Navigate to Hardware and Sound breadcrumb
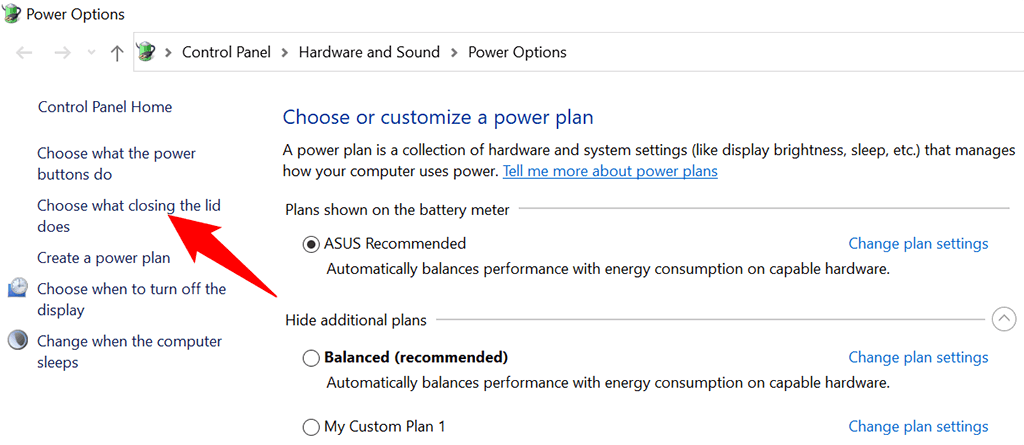The width and height of the screenshot is (1024, 445). click(369, 52)
